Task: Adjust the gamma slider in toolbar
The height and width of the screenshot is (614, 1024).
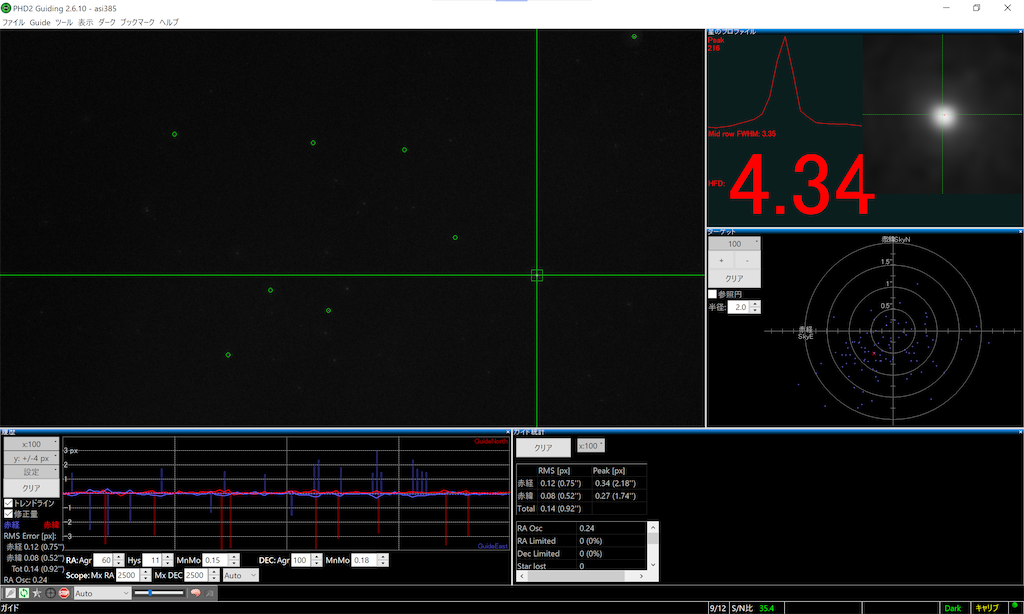Action: pos(159,592)
